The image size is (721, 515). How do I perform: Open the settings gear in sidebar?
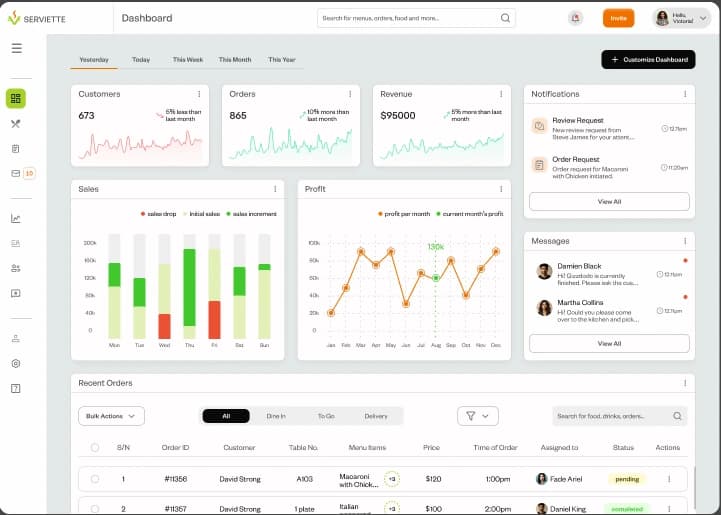pos(16,363)
